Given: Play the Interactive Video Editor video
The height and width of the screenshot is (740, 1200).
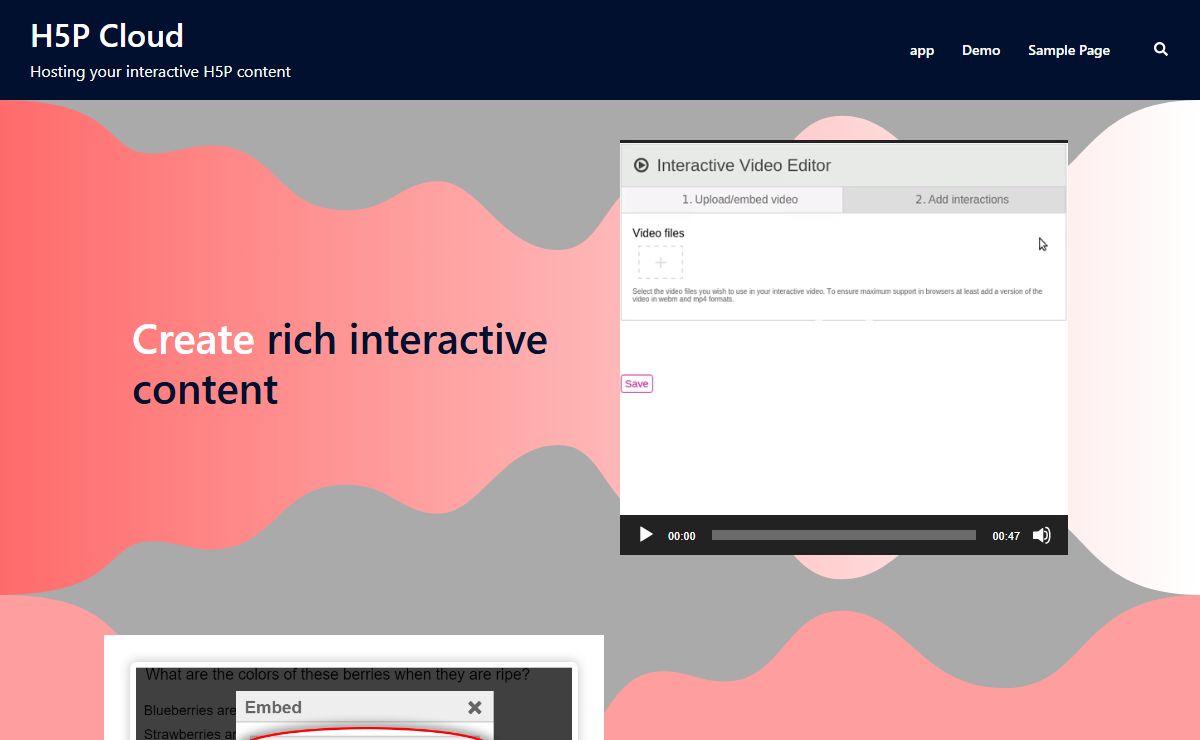Looking at the screenshot, I should [646, 535].
